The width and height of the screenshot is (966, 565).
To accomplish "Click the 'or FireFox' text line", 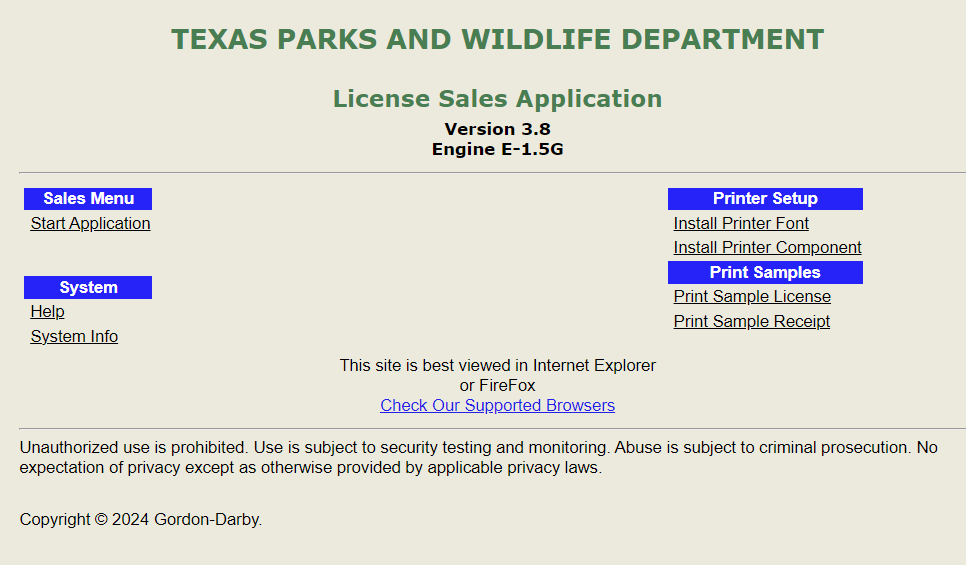I will 497,386.
